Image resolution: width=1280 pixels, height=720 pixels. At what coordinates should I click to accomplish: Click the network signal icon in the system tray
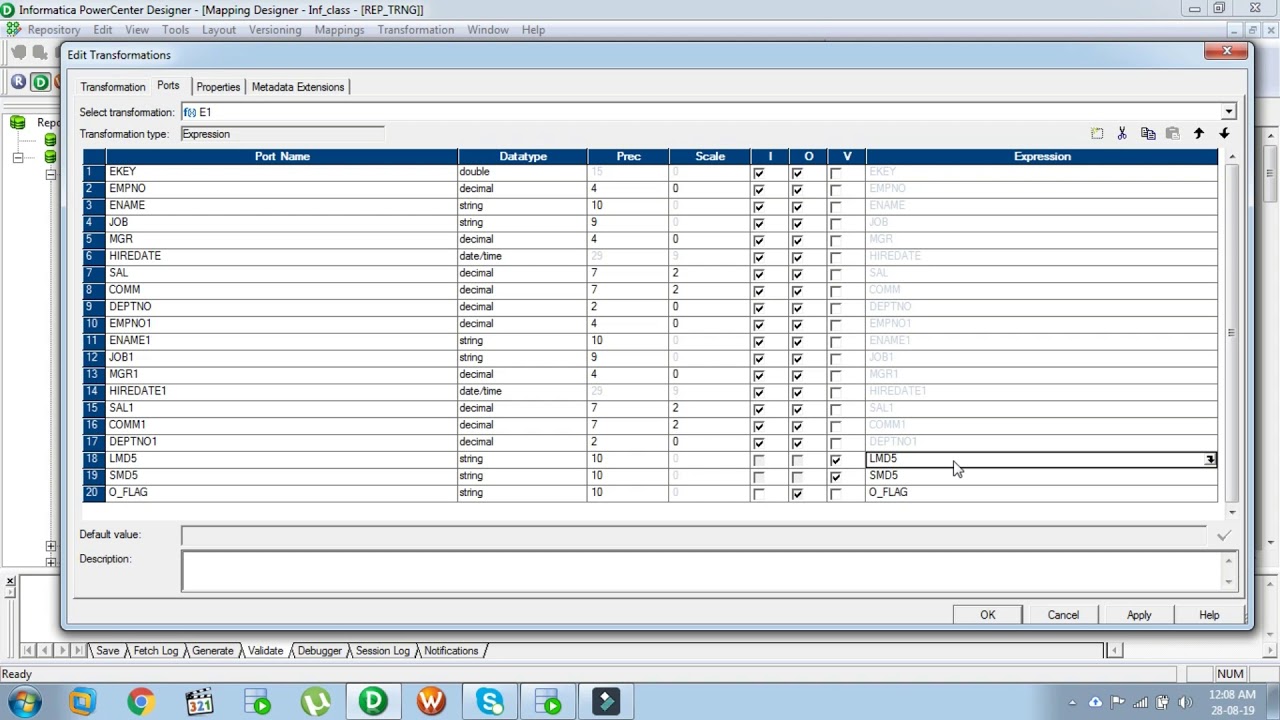tap(1140, 702)
